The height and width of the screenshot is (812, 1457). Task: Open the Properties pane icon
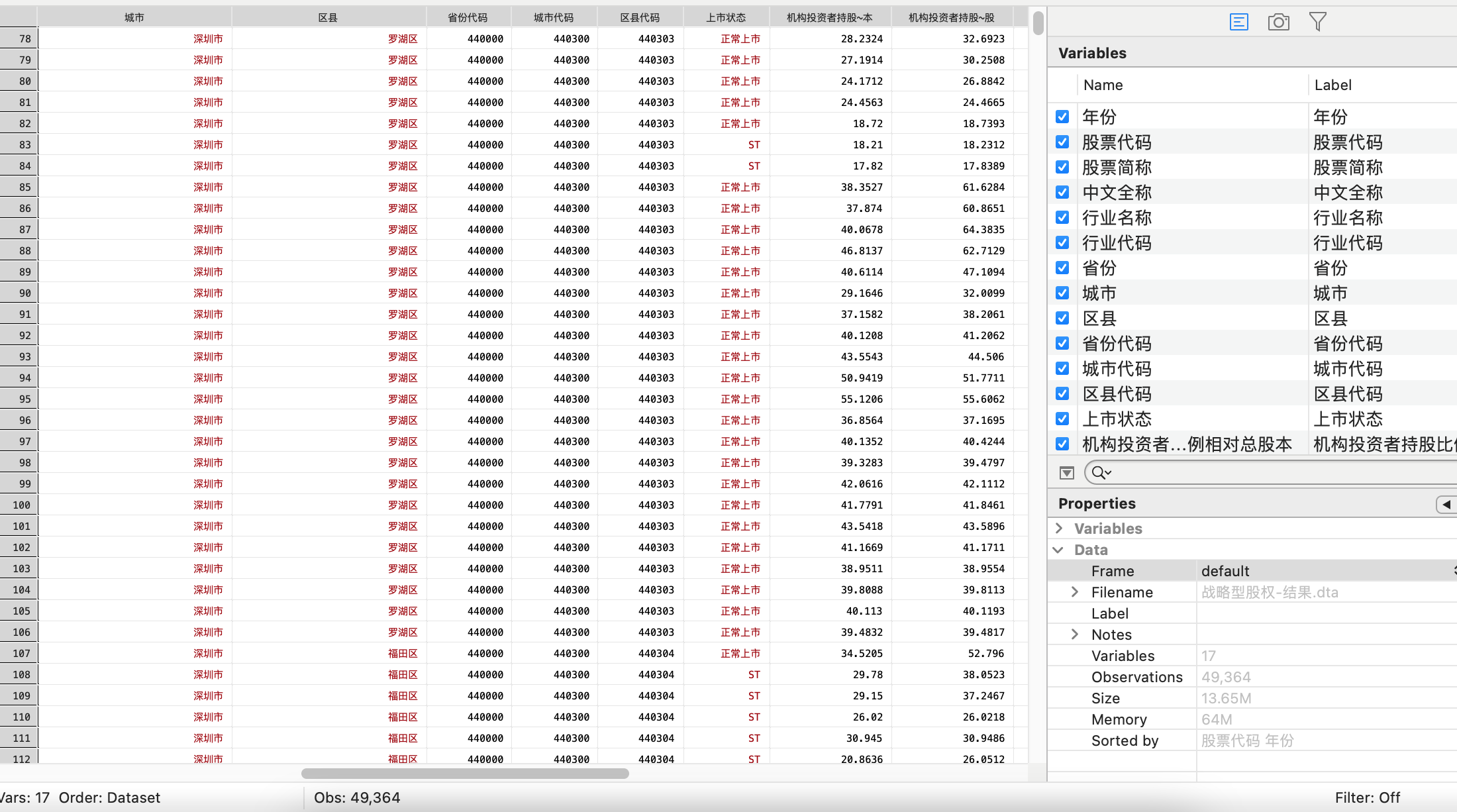pyautogui.click(x=1238, y=22)
